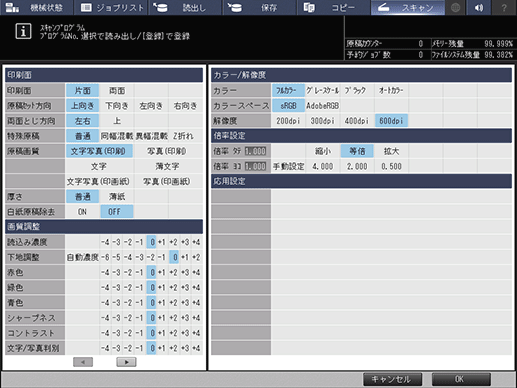Switch to the 読出し recall tab

(x=185, y=7)
